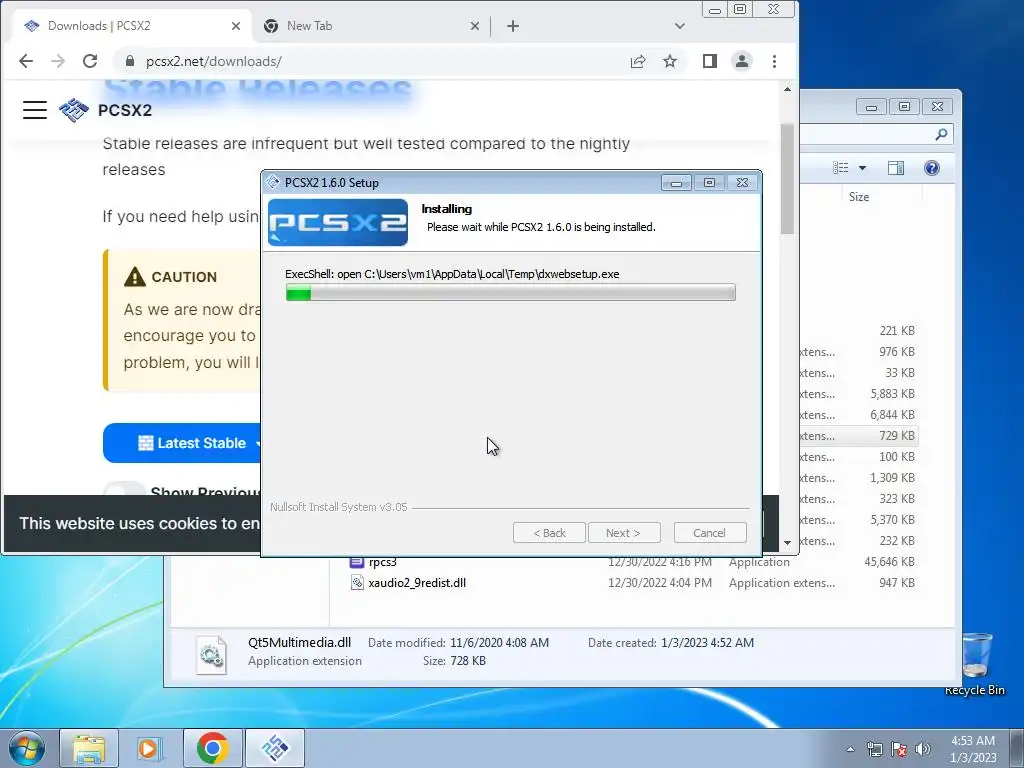Open a new Chrome tab with plus button
The width and height of the screenshot is (1024, 768).
click(513, 26)
